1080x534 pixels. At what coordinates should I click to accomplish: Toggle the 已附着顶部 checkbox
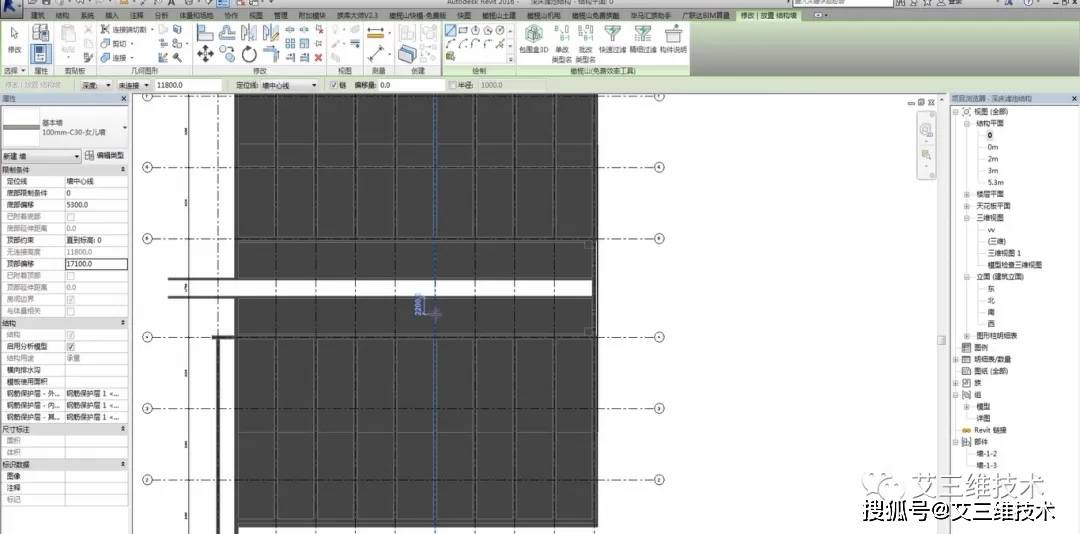[x=71, y=276]
